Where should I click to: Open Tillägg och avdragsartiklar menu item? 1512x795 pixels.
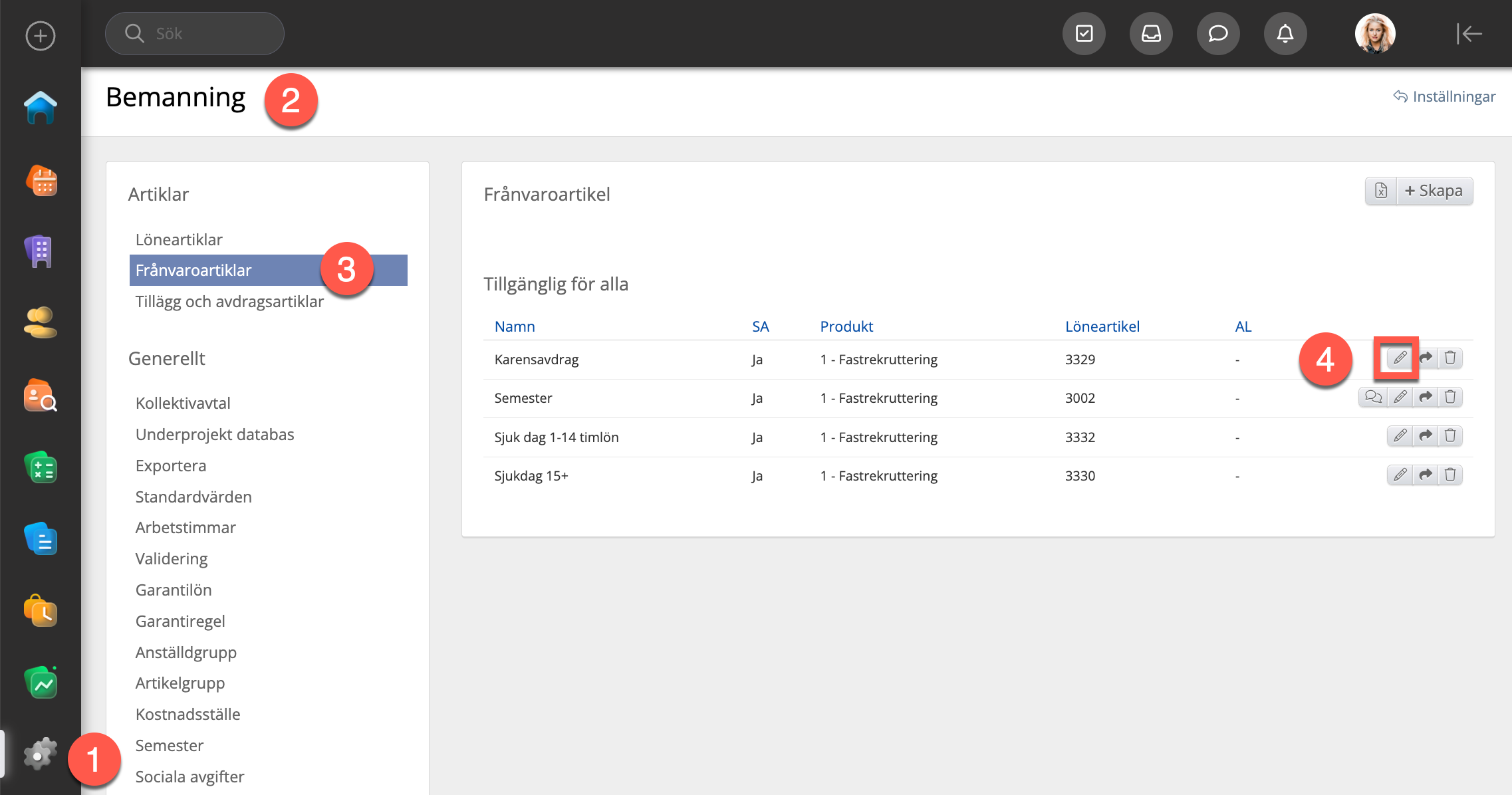(229, 302)
